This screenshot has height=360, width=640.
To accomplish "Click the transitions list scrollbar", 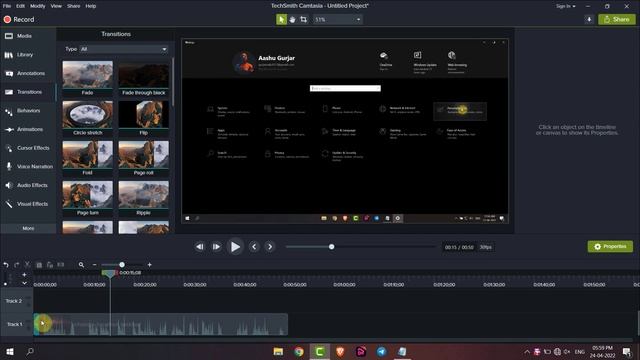I will tap(173, 82).
